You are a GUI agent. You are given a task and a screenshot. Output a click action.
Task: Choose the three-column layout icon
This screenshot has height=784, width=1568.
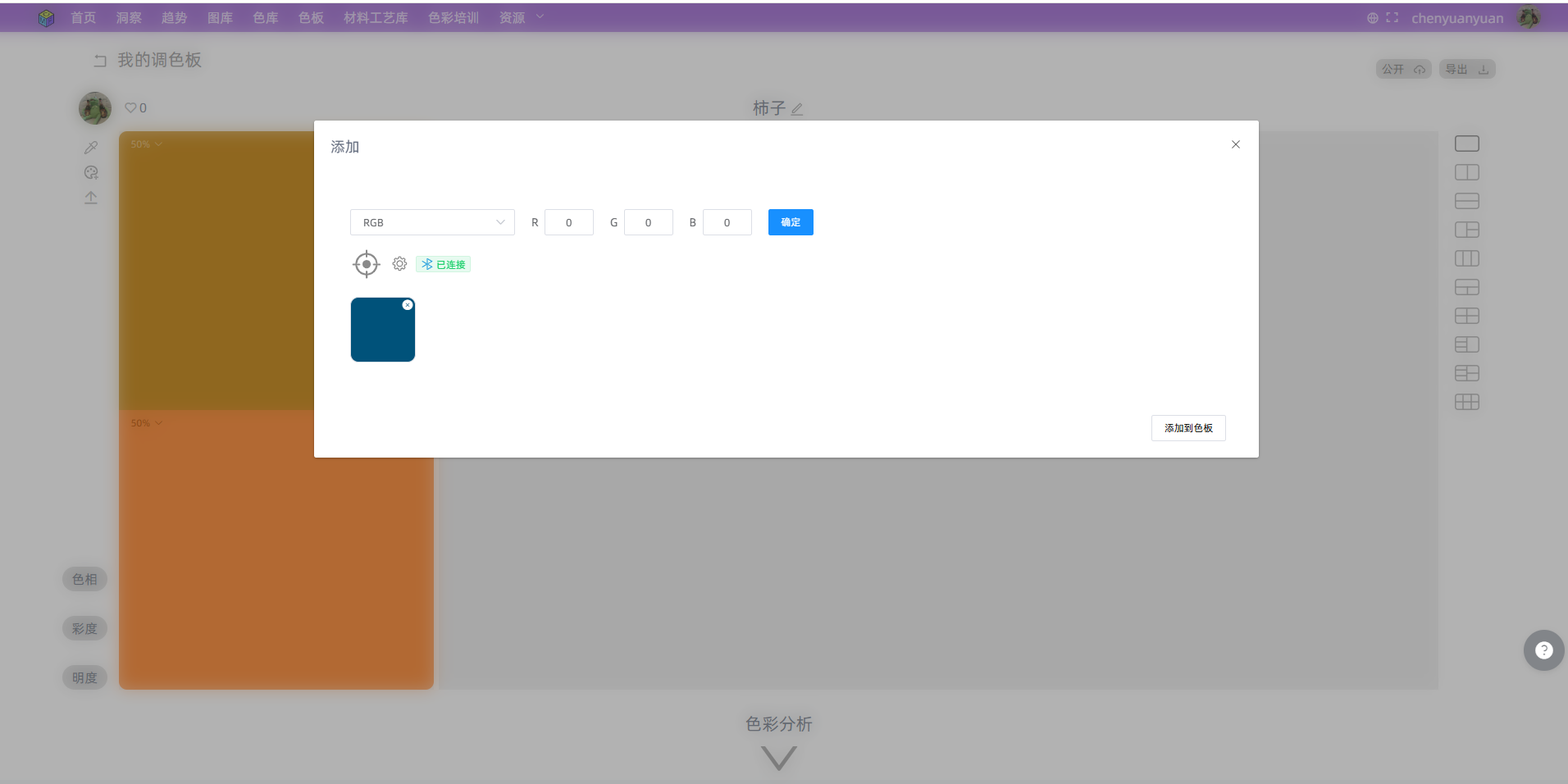point(1466,258)
